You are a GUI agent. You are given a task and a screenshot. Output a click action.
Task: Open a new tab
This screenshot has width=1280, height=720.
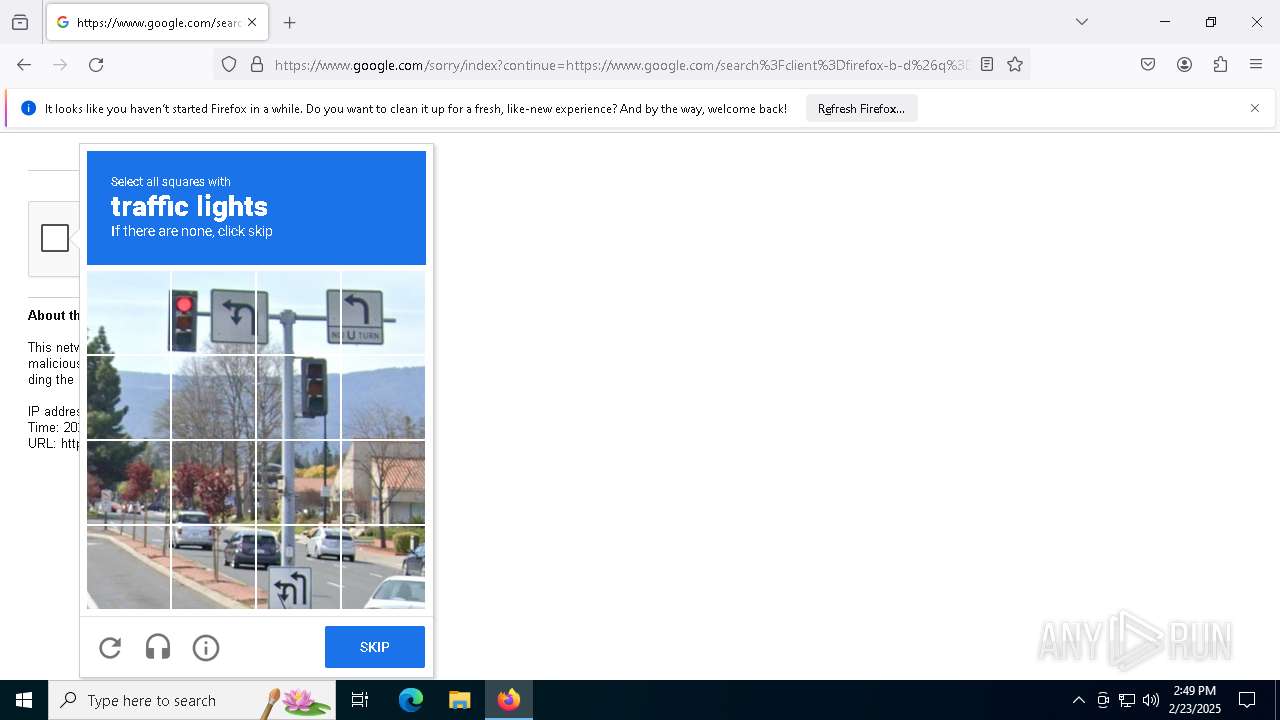(290, 22)
